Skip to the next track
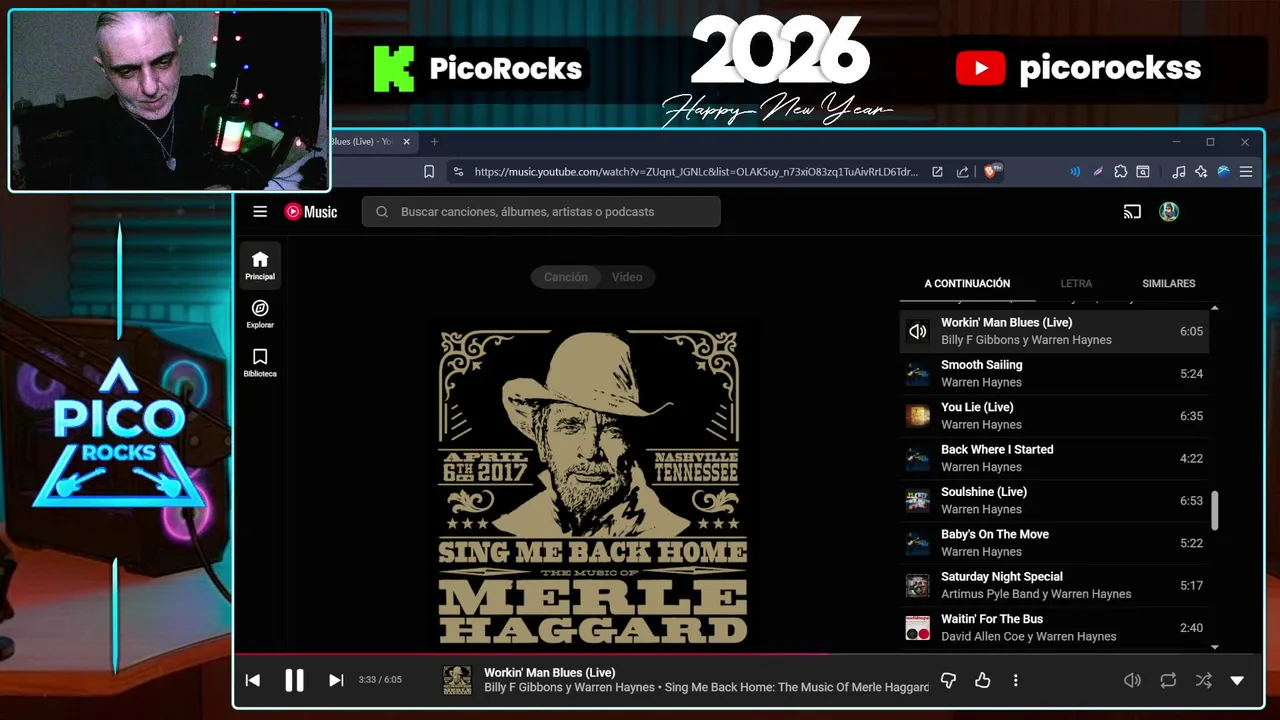Viewport: 1280px width, 720px height. pyautogui.click(x=336, y=680)
